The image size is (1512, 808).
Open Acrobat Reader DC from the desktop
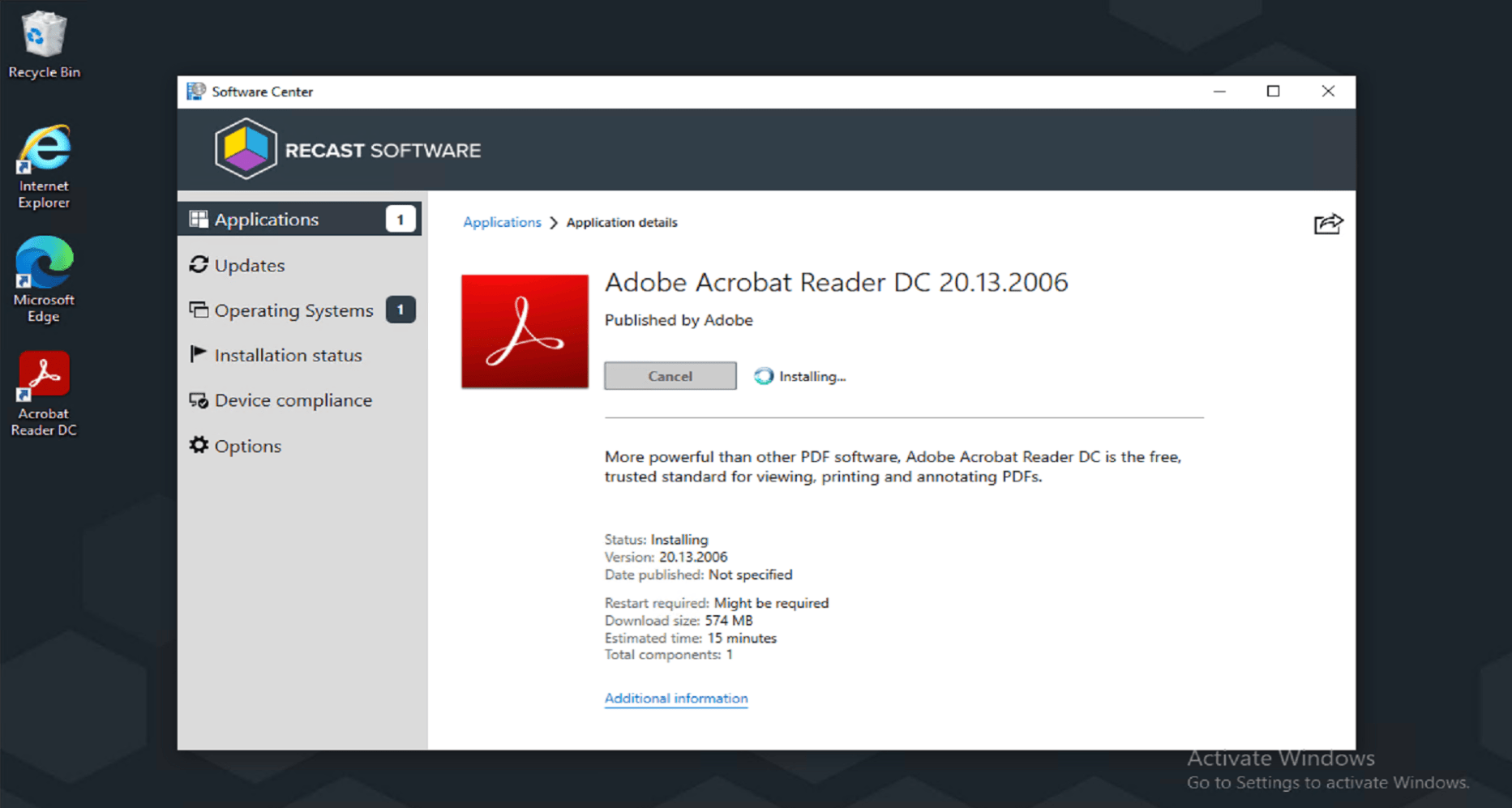click(x=44, y=375)
